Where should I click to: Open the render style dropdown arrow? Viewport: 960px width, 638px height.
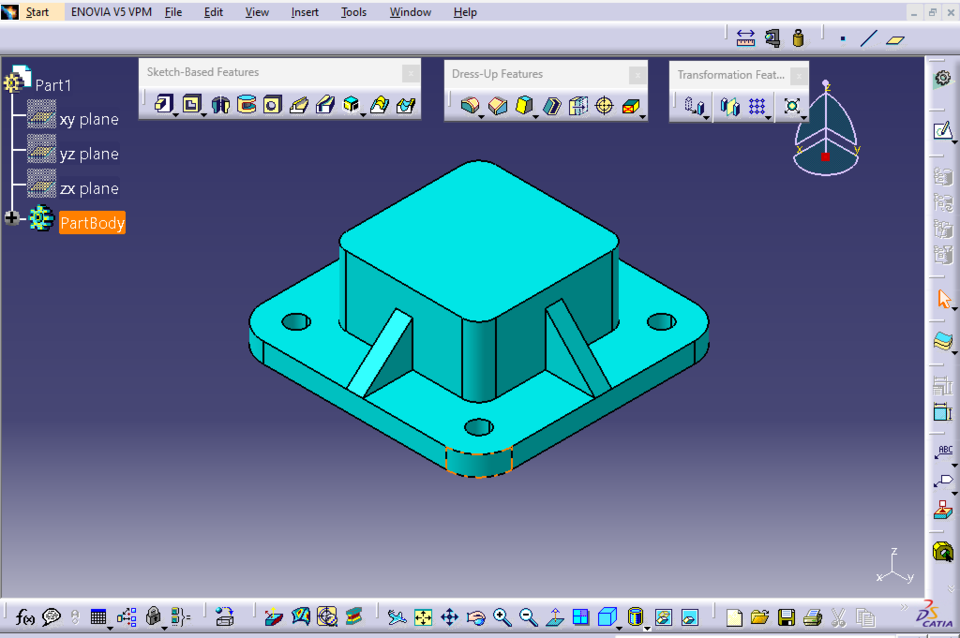[647, 628]
